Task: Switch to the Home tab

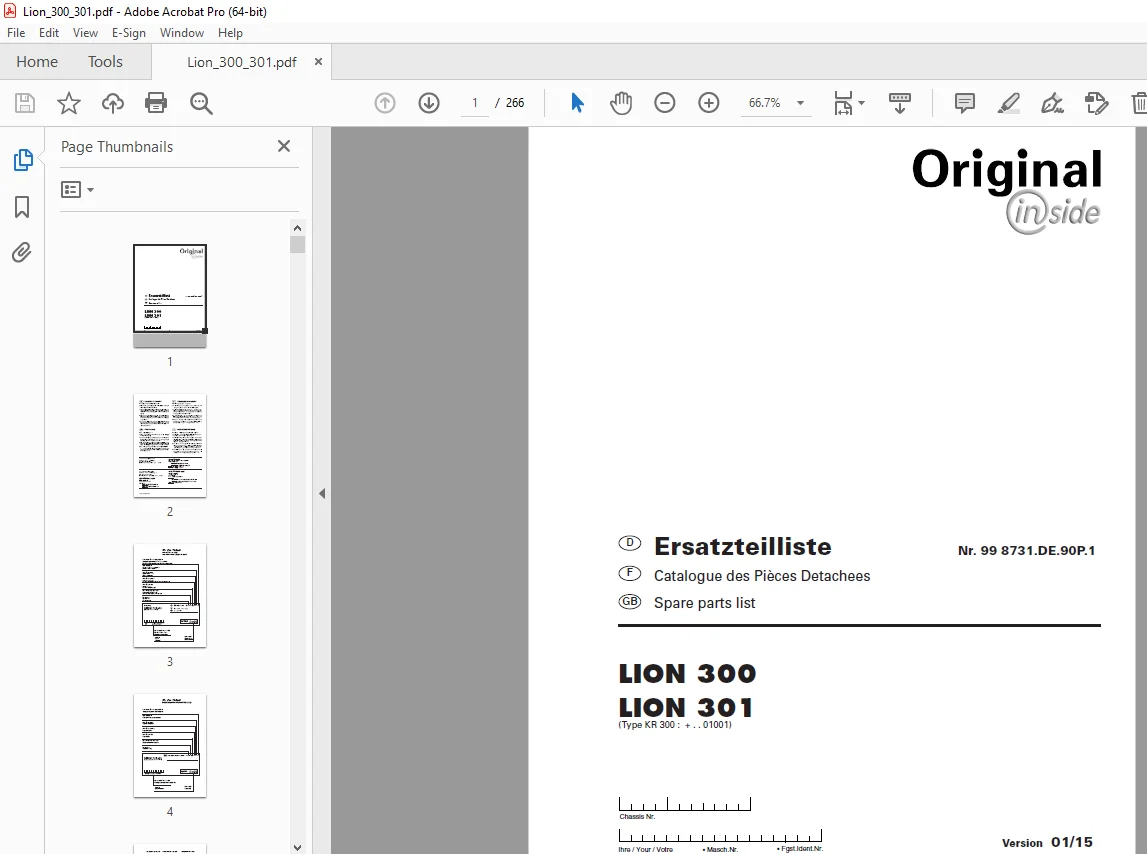Action: 37,61
